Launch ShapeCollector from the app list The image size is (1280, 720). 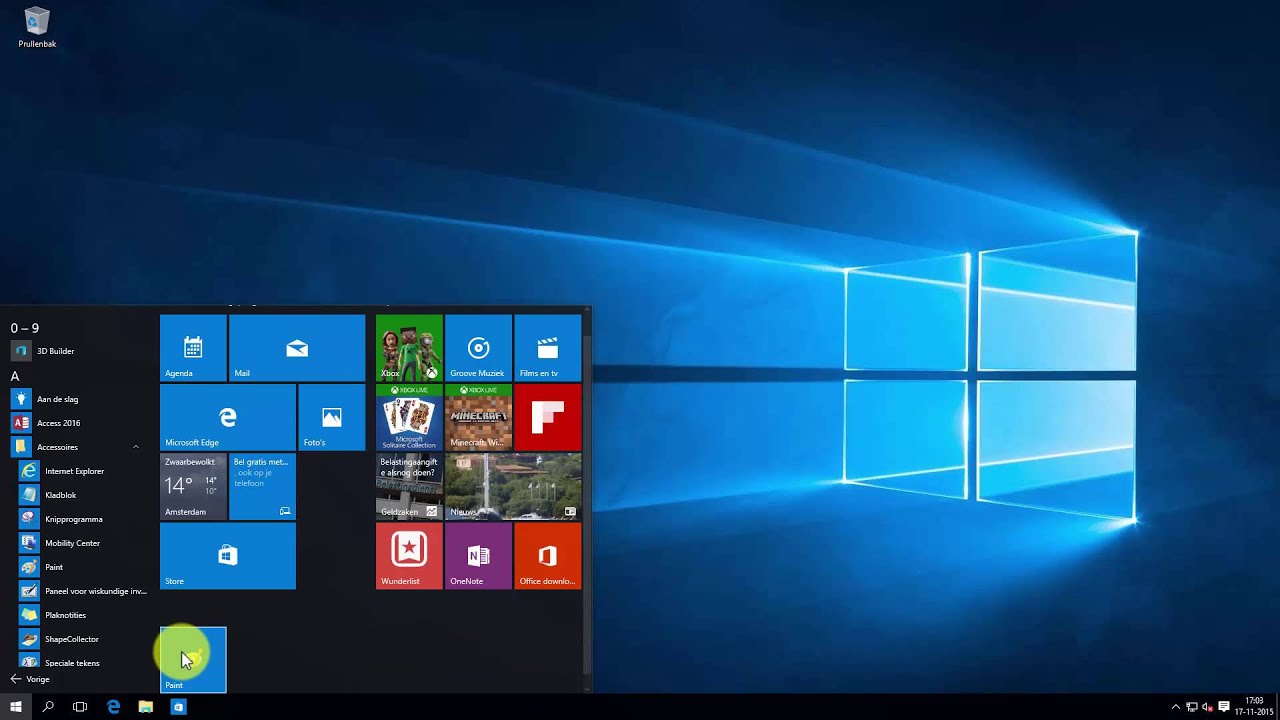[82, 639]
